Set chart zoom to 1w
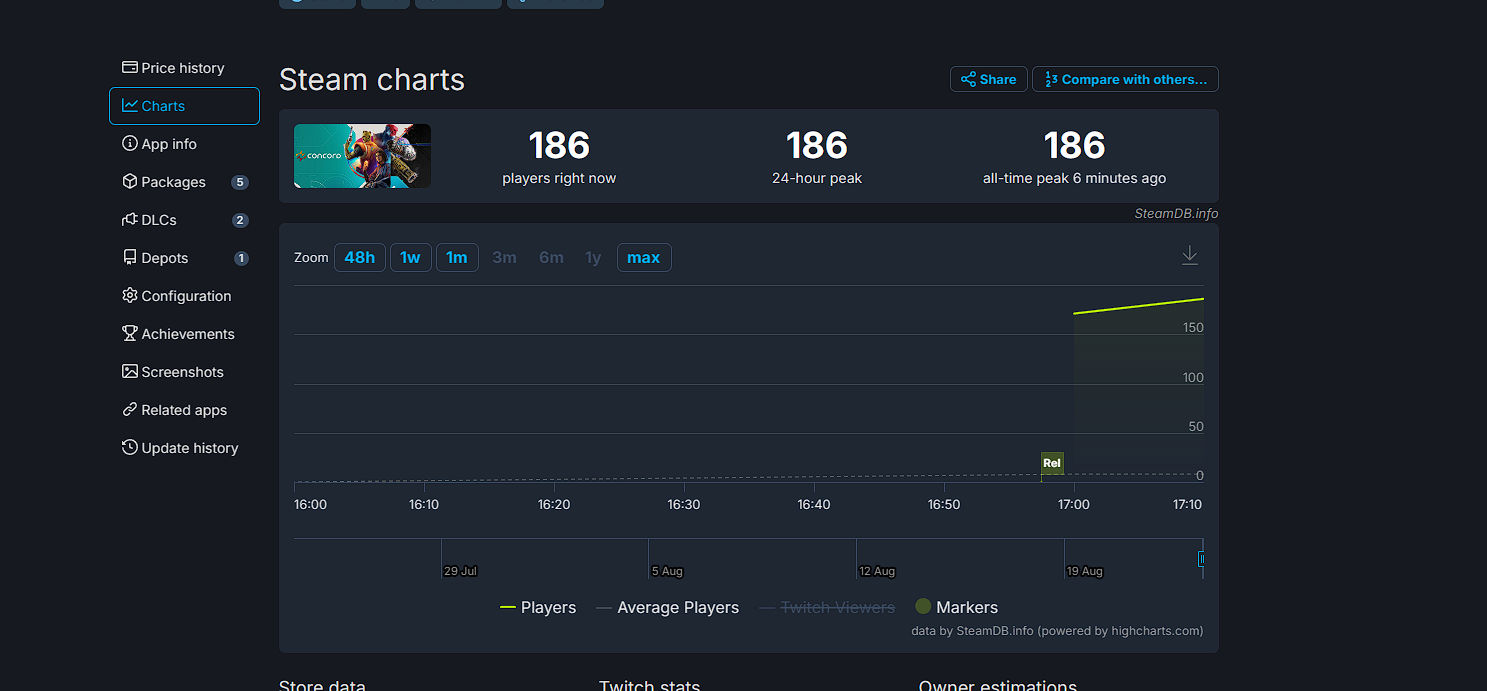This screenshot has width=1487, height=691. (410, 258)
